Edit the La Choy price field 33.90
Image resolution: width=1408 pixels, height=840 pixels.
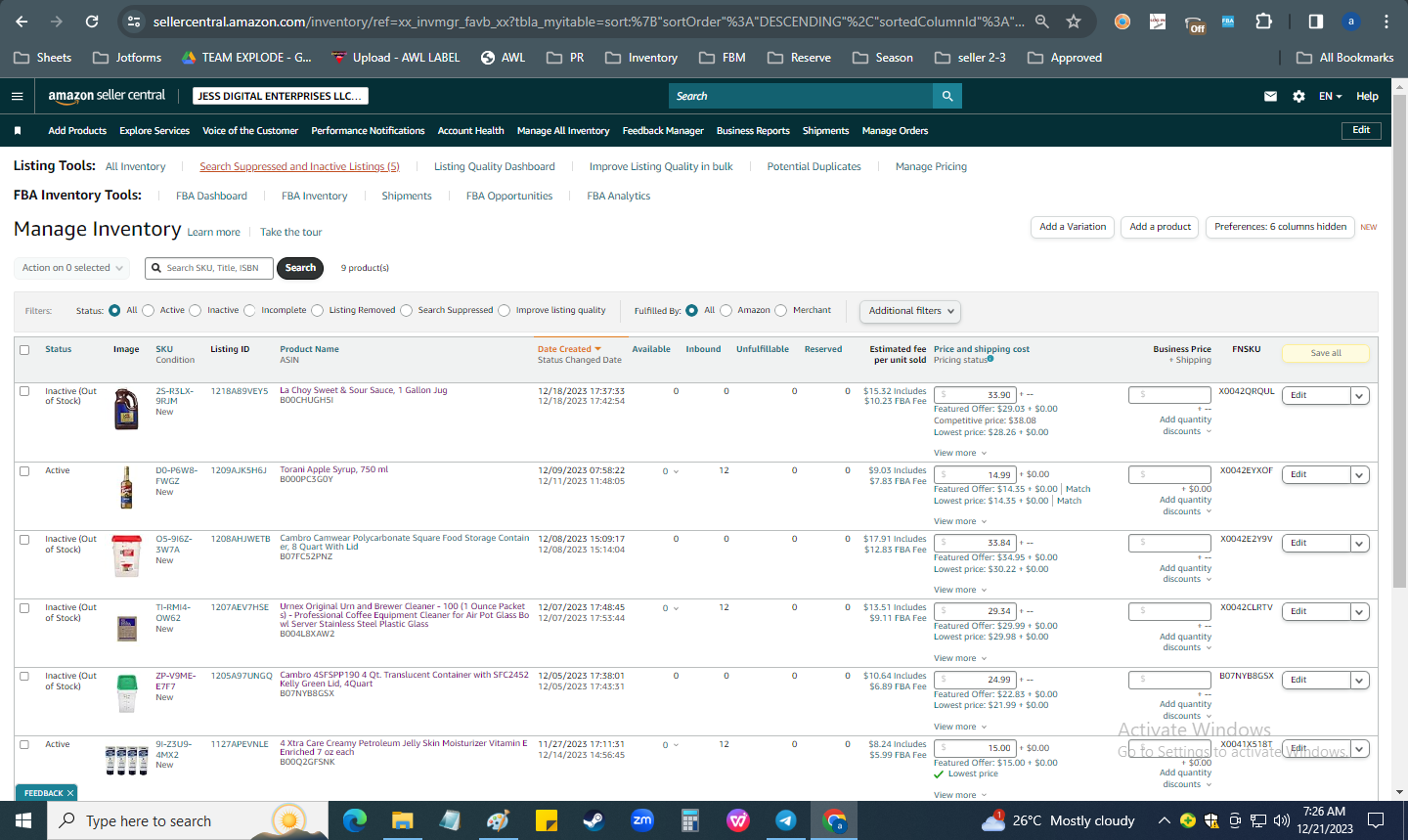pyautogui.click(x=975, y=395)
